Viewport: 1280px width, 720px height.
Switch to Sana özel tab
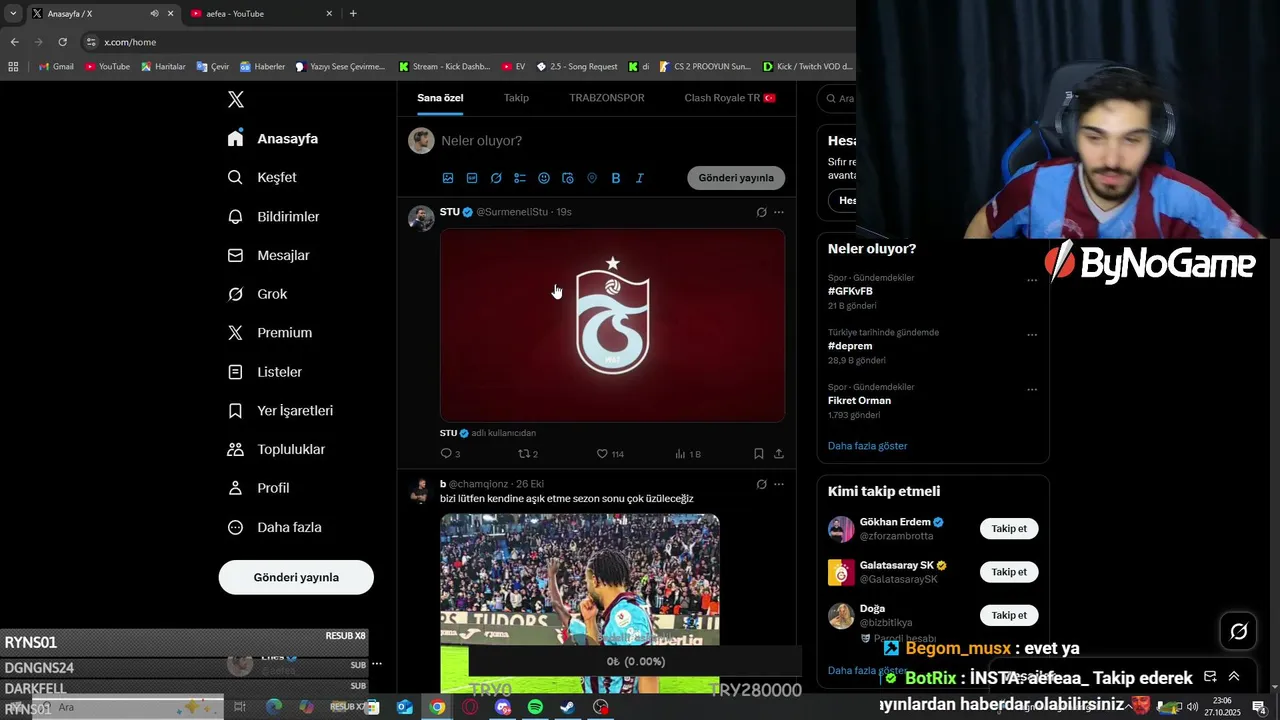pos(440,98)
